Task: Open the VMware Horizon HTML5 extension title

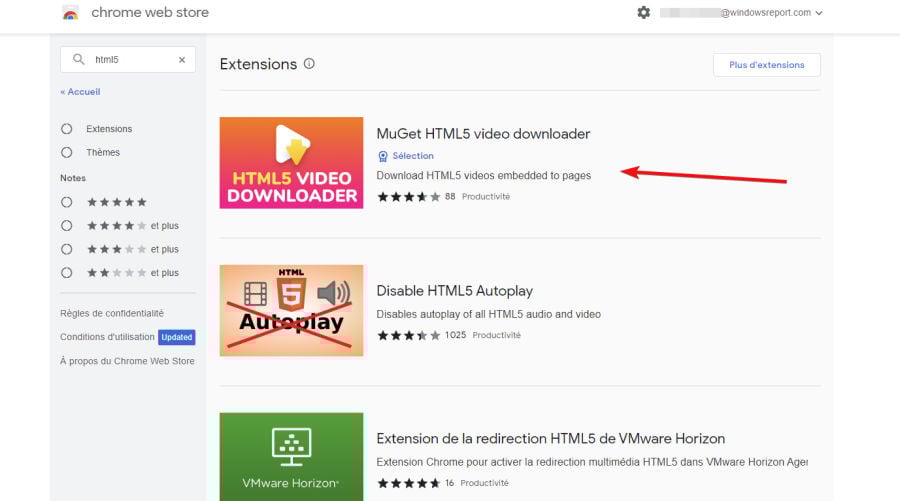Action: [551, 439]
